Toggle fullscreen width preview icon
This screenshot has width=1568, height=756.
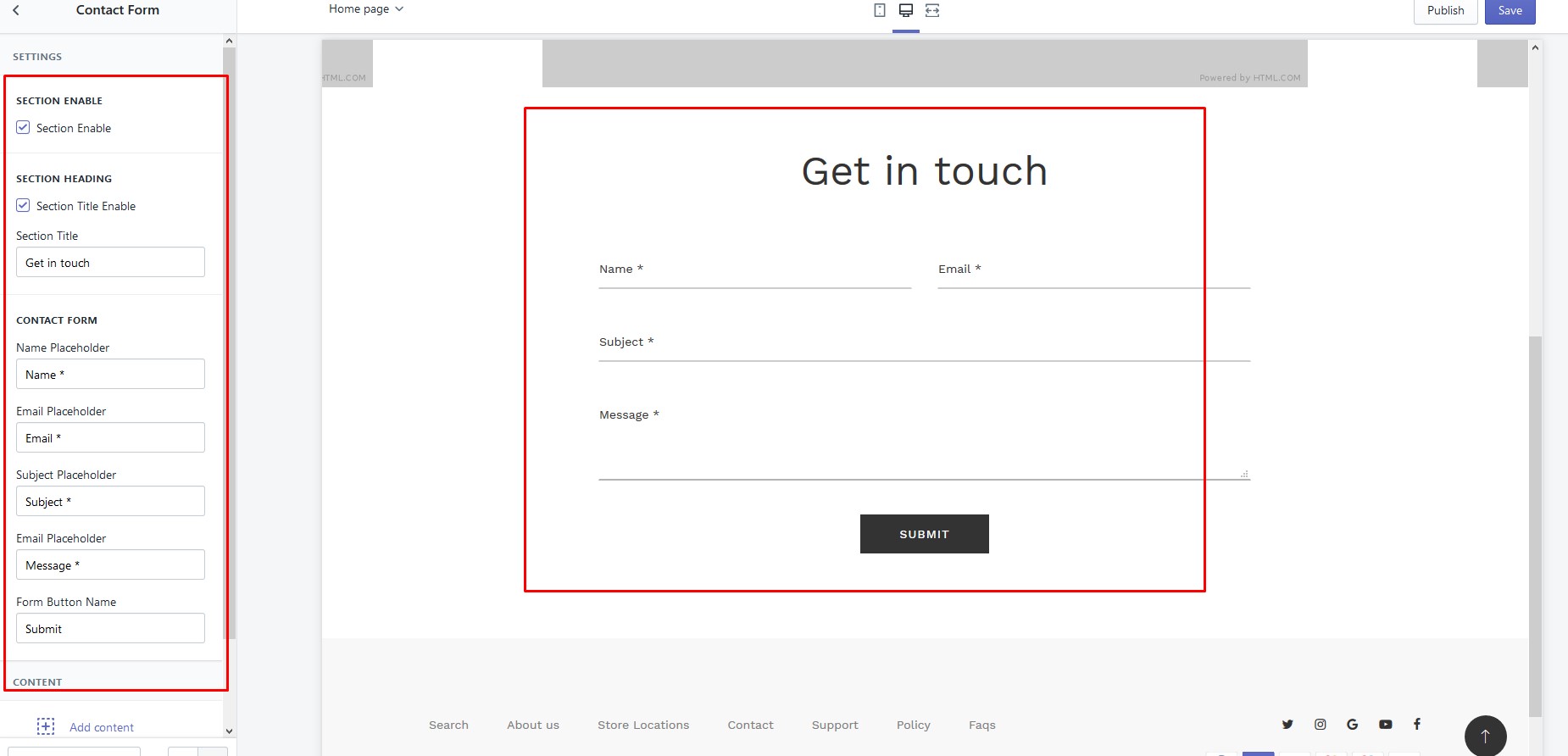tap(932, 10)
